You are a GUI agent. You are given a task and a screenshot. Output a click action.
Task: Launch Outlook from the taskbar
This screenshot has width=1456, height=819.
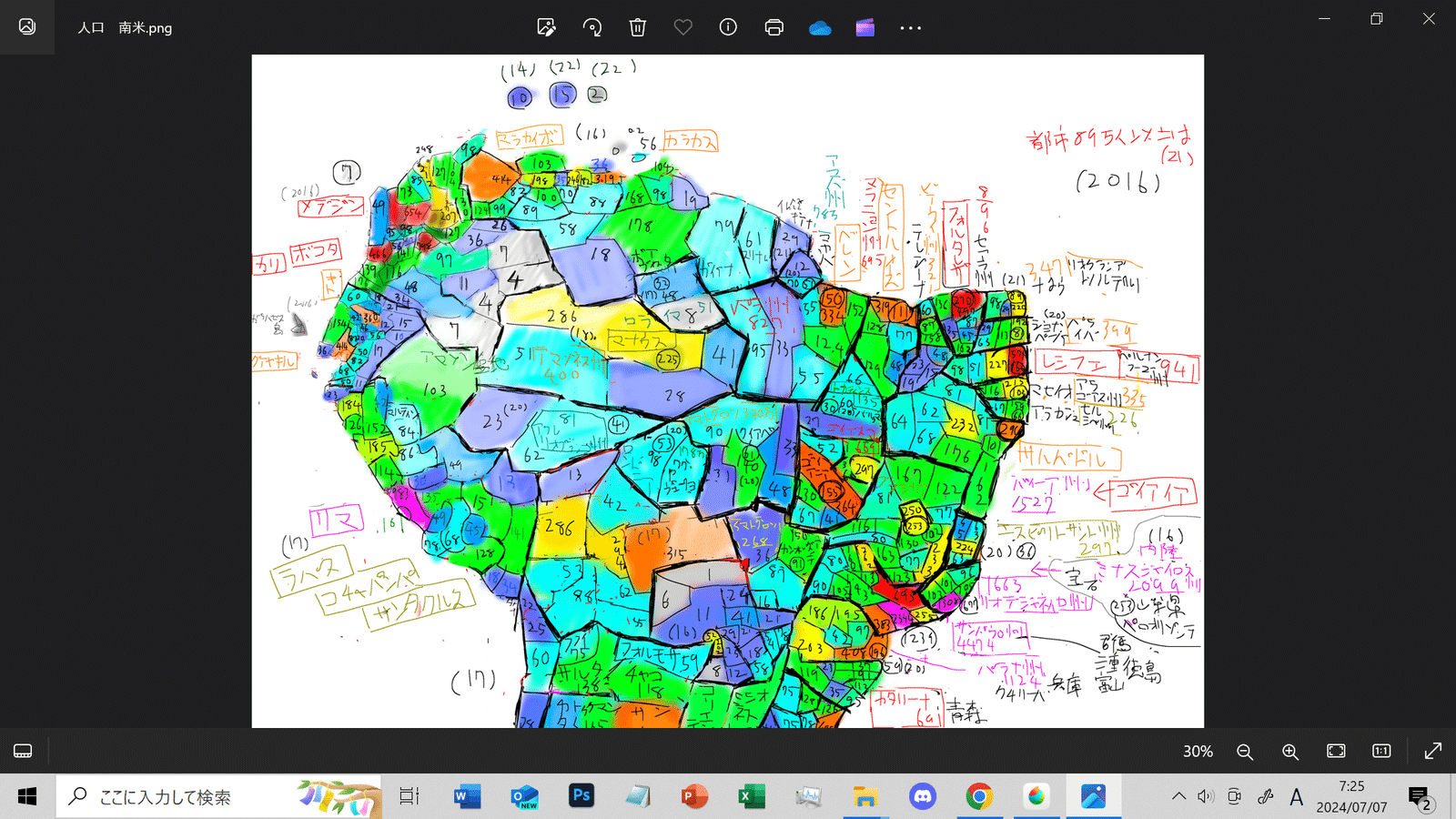tap(524, 797)
